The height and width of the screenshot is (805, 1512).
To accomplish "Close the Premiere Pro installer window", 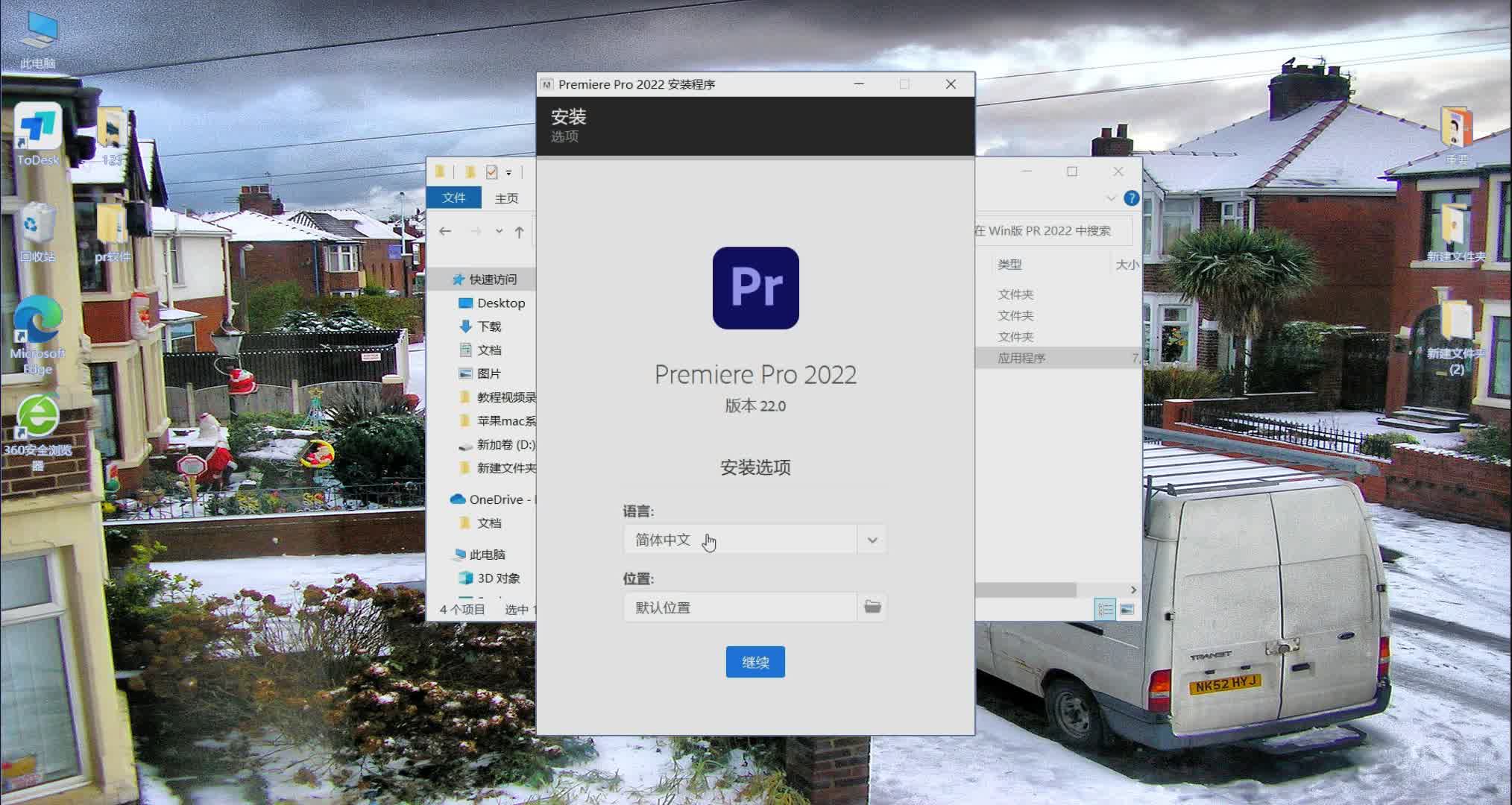I will (x=951, y=84).
